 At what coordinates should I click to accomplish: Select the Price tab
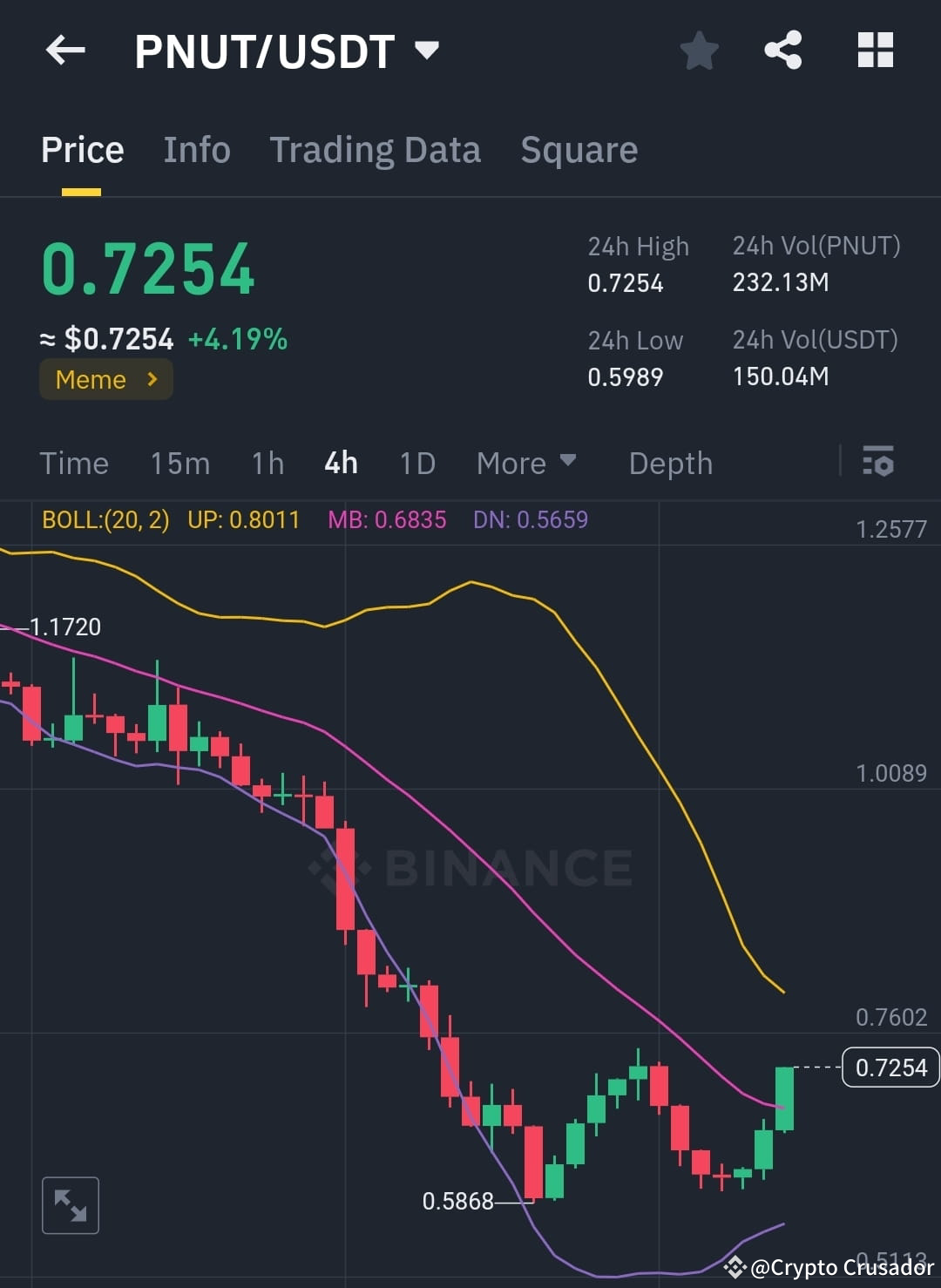(82, 149)
